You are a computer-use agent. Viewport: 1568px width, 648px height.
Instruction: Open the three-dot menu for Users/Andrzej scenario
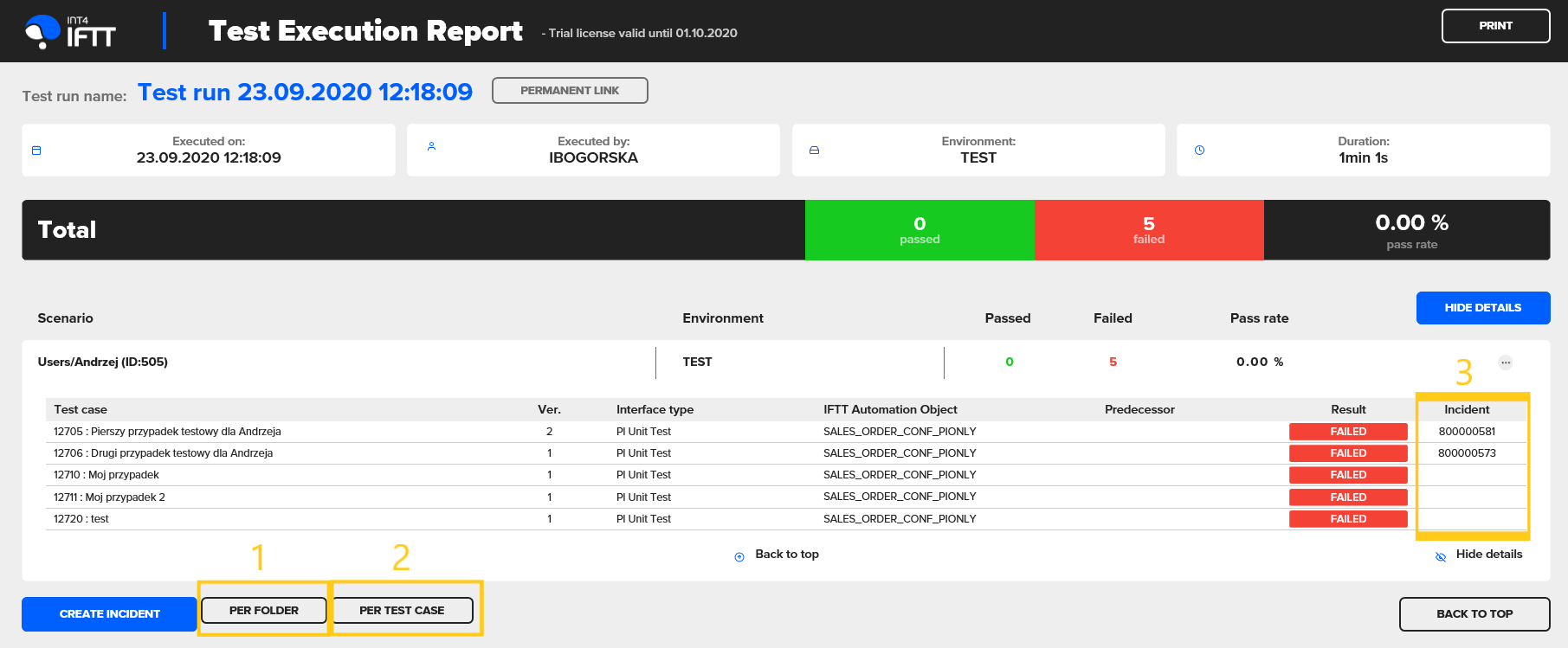pyautogui.click(x=1506, y=362)
